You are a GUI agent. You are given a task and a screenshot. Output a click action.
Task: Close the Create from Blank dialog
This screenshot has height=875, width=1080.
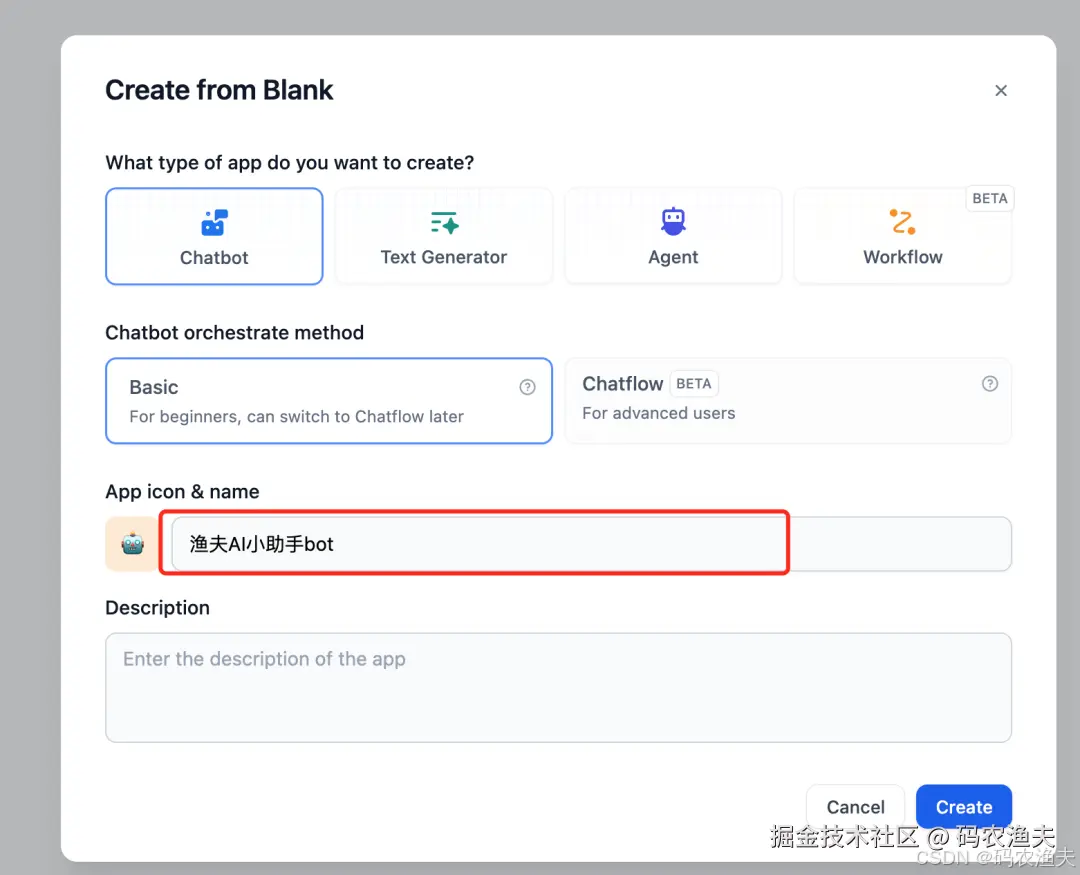pos(1000,91)
